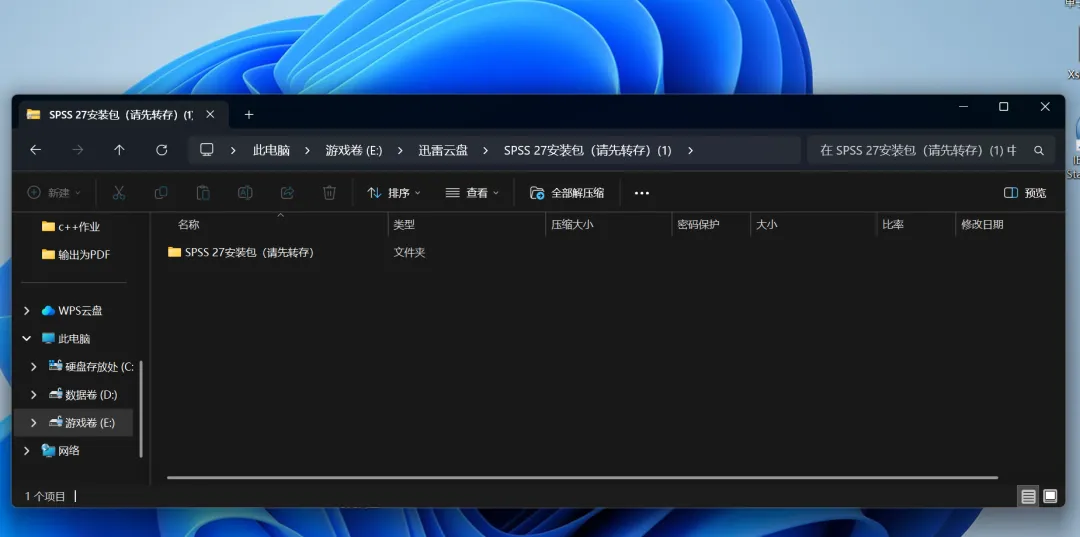Click 此电脑 in the address bar
Image resolution: width=1080 pixels, height=537 pixels.
[x=271, y=150]
